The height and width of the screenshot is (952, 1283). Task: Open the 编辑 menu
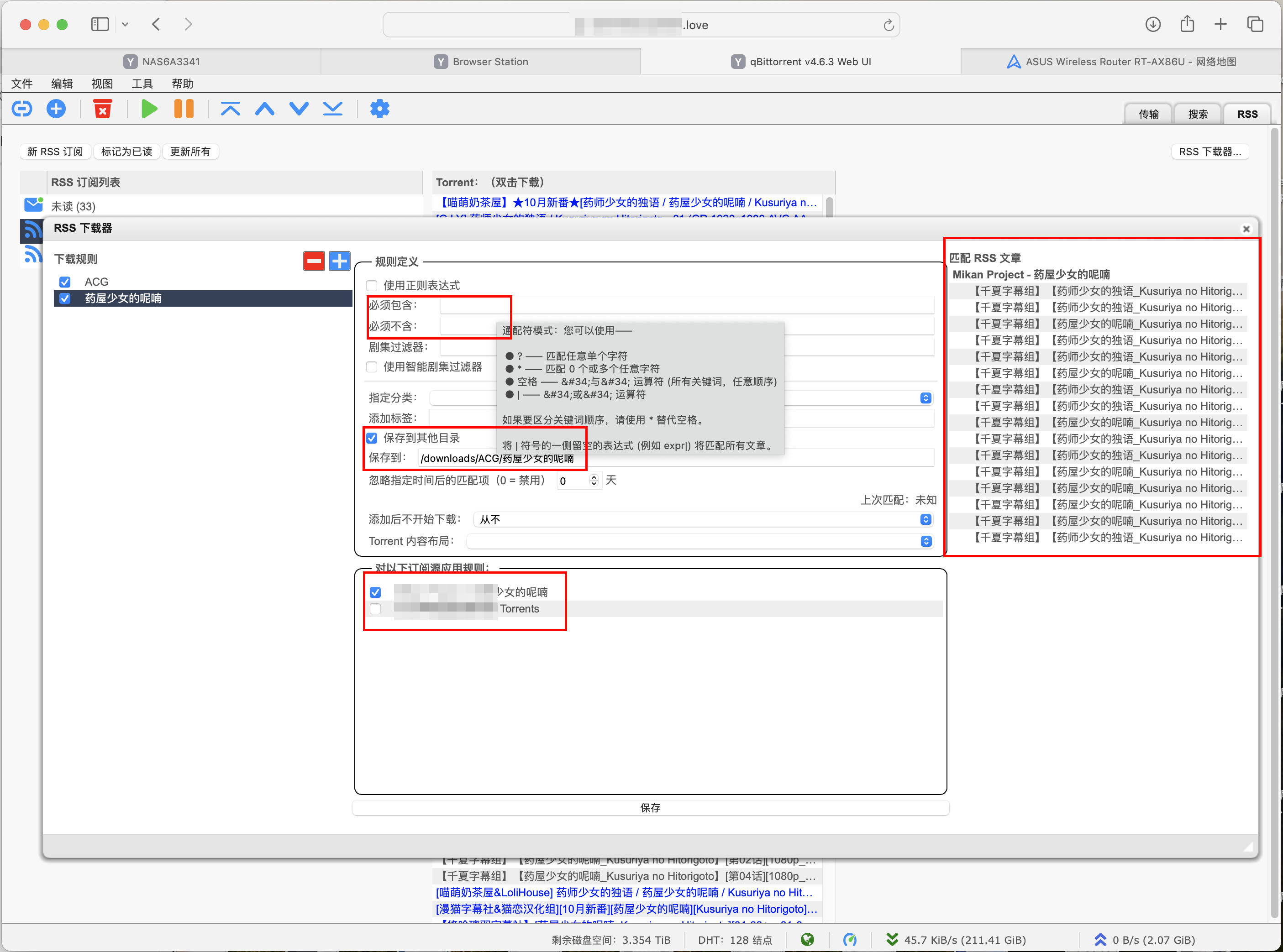click(62, 84)
